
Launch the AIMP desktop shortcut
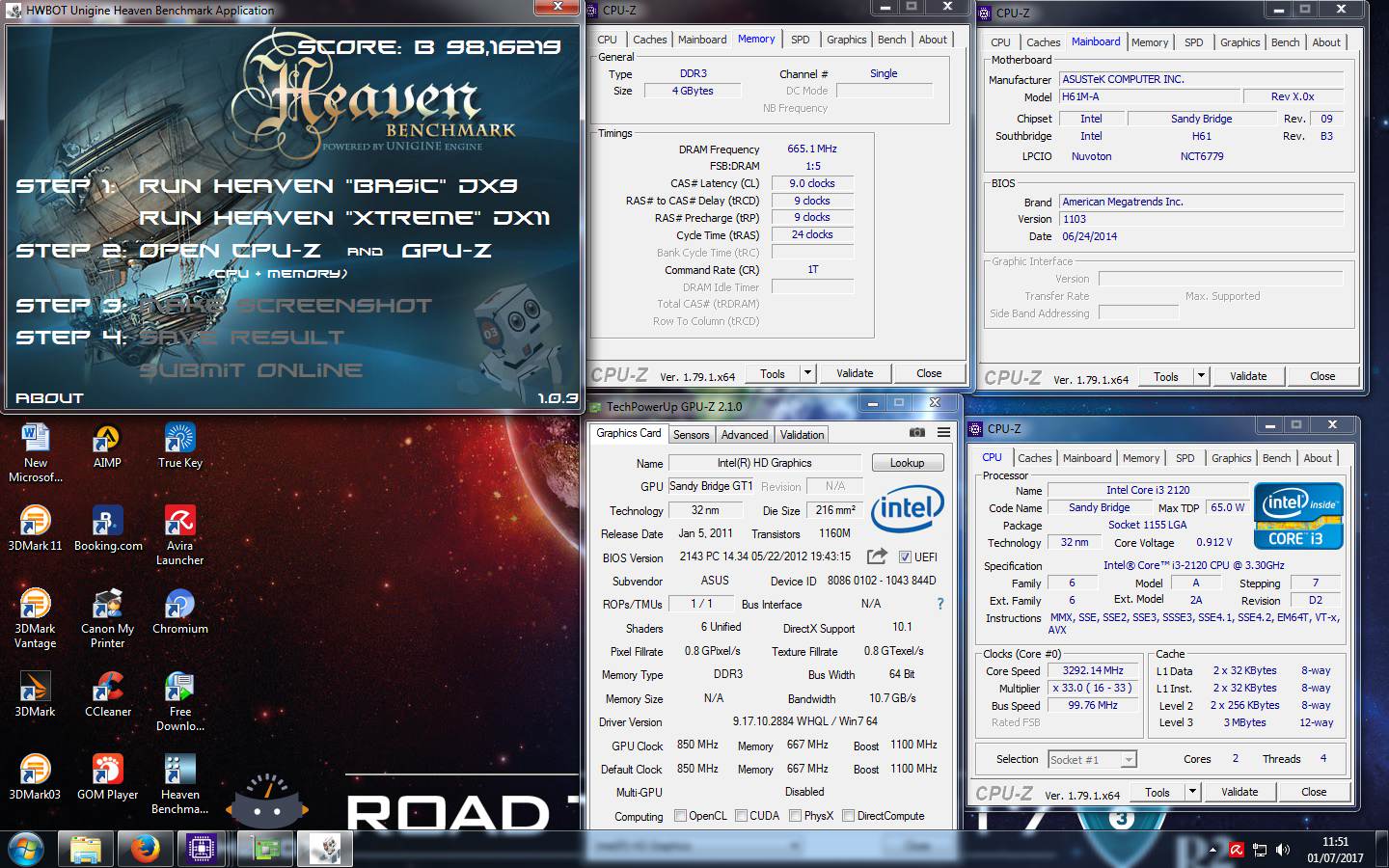[x=107, y=446]
